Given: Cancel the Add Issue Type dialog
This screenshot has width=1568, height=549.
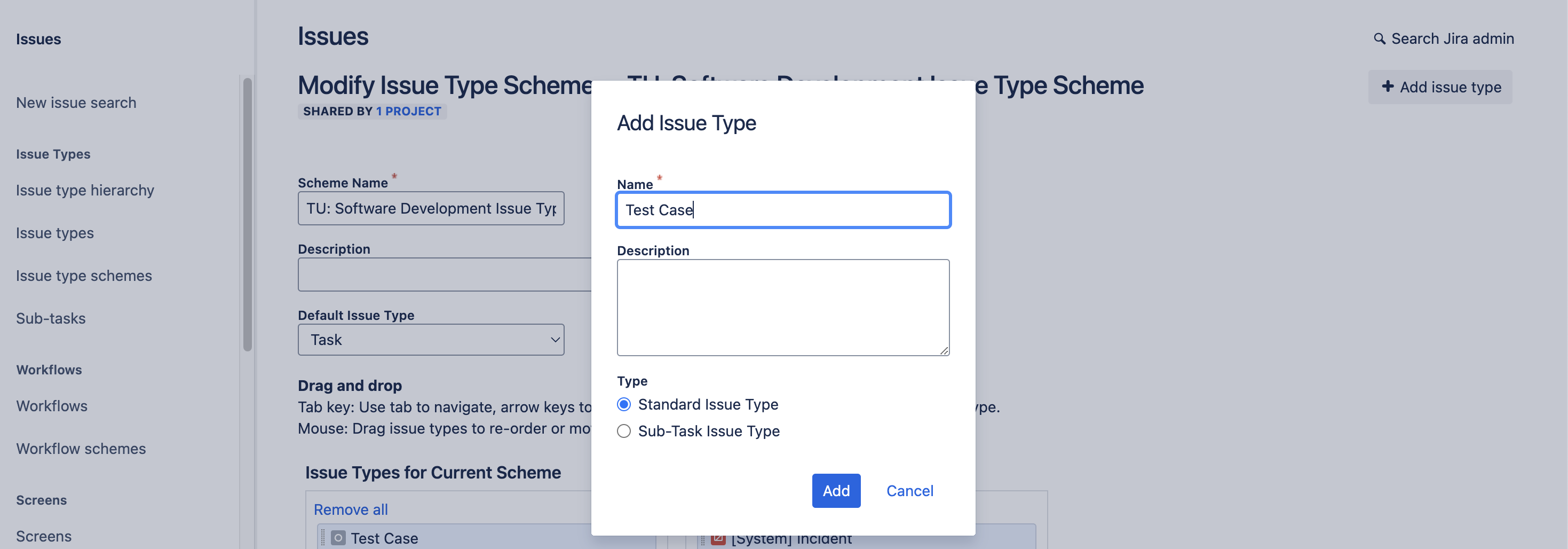Looking at the screenshot, I should click(x=909, y=490).
